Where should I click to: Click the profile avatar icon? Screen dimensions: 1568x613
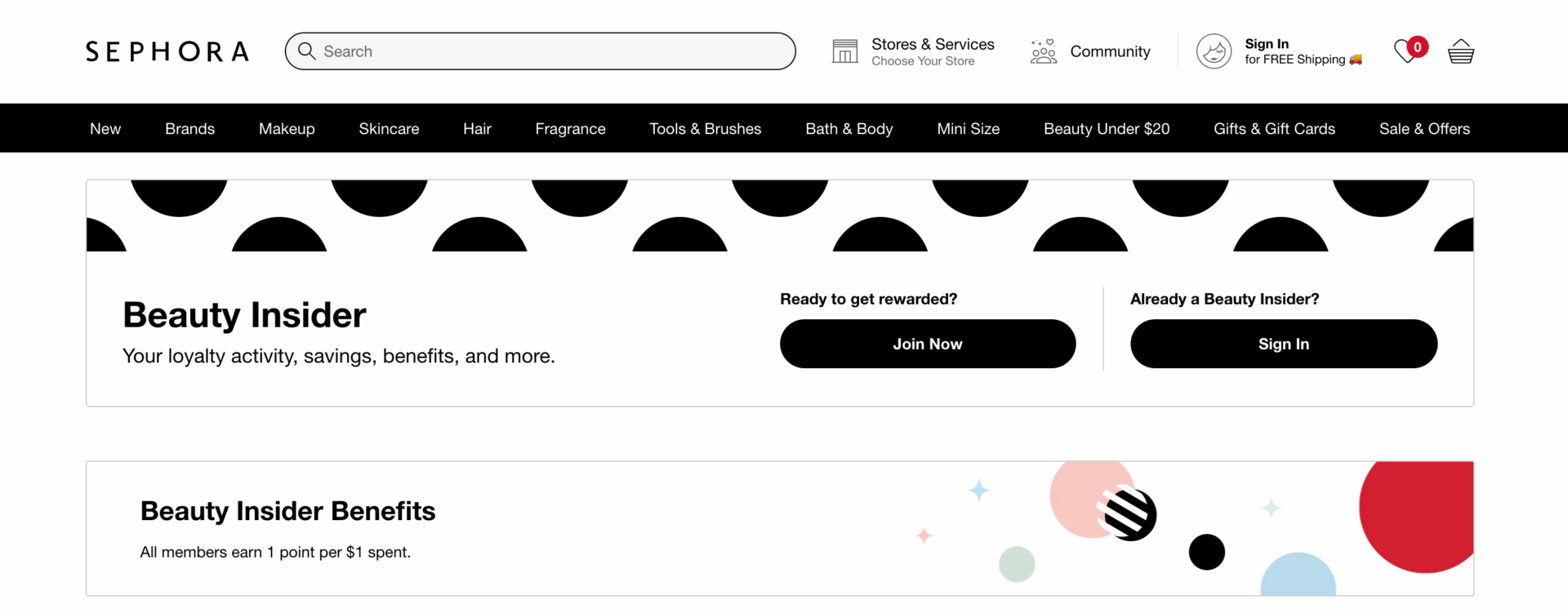click(x=1214, y=51)
